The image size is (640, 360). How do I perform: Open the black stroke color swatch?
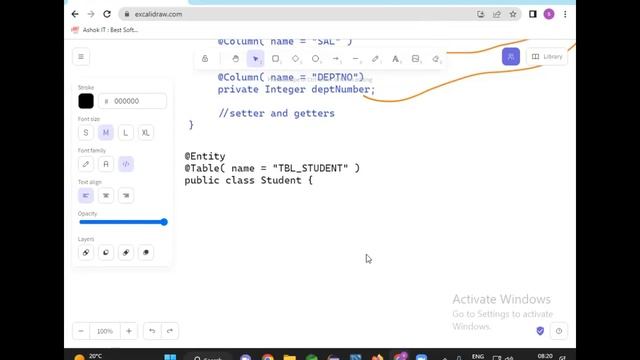(86, 101)
